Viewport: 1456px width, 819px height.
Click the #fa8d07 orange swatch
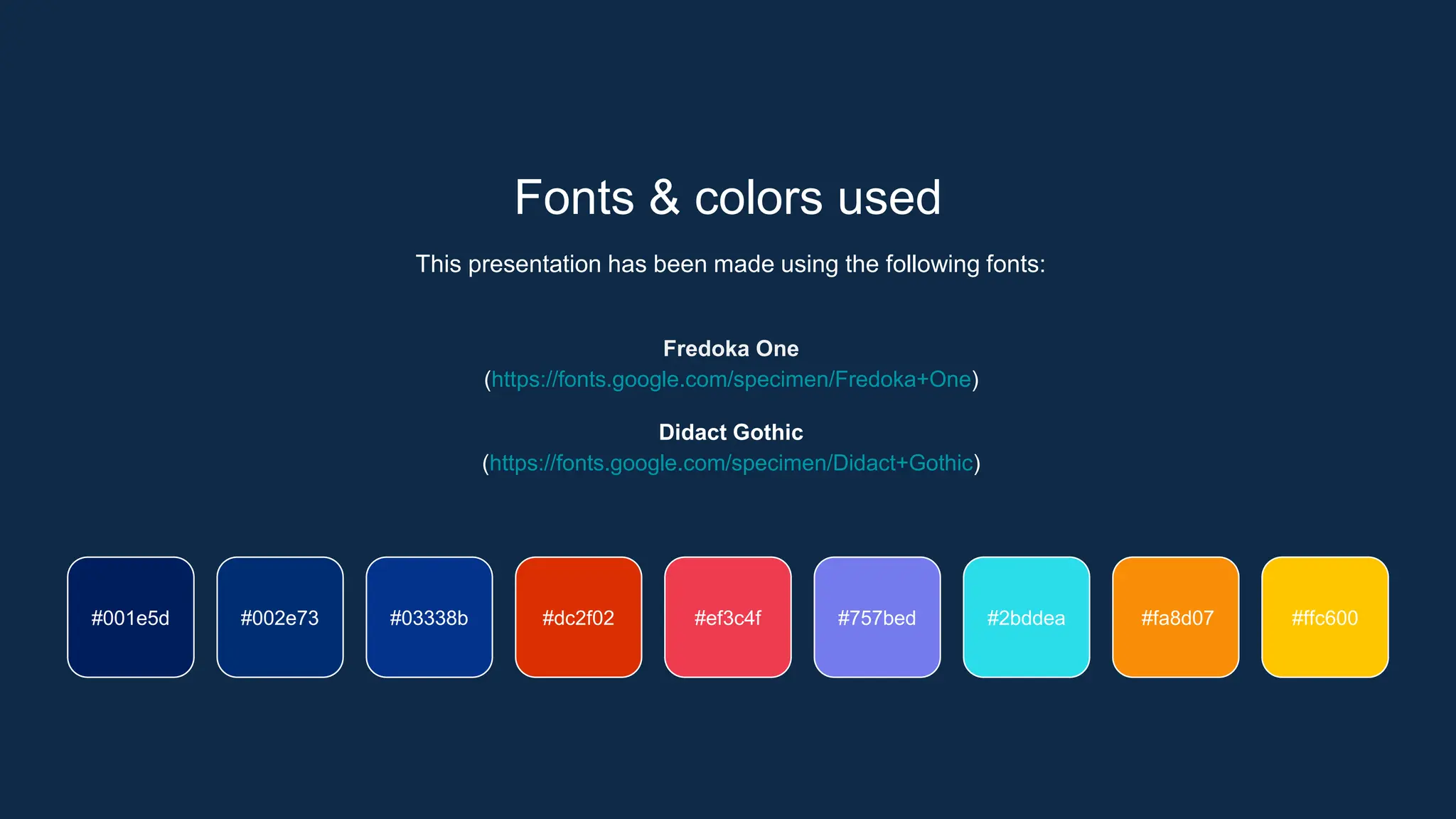[1176, 617]
